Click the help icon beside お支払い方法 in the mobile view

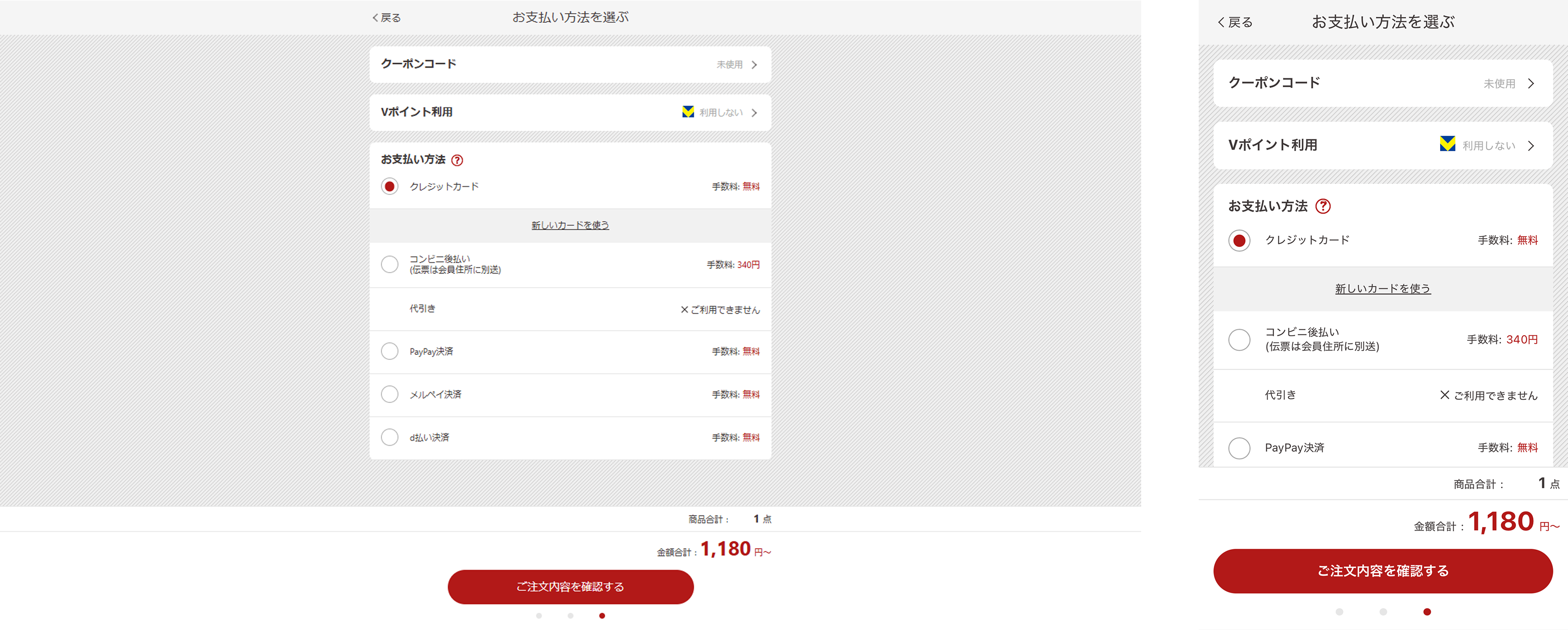[1322, 206]
